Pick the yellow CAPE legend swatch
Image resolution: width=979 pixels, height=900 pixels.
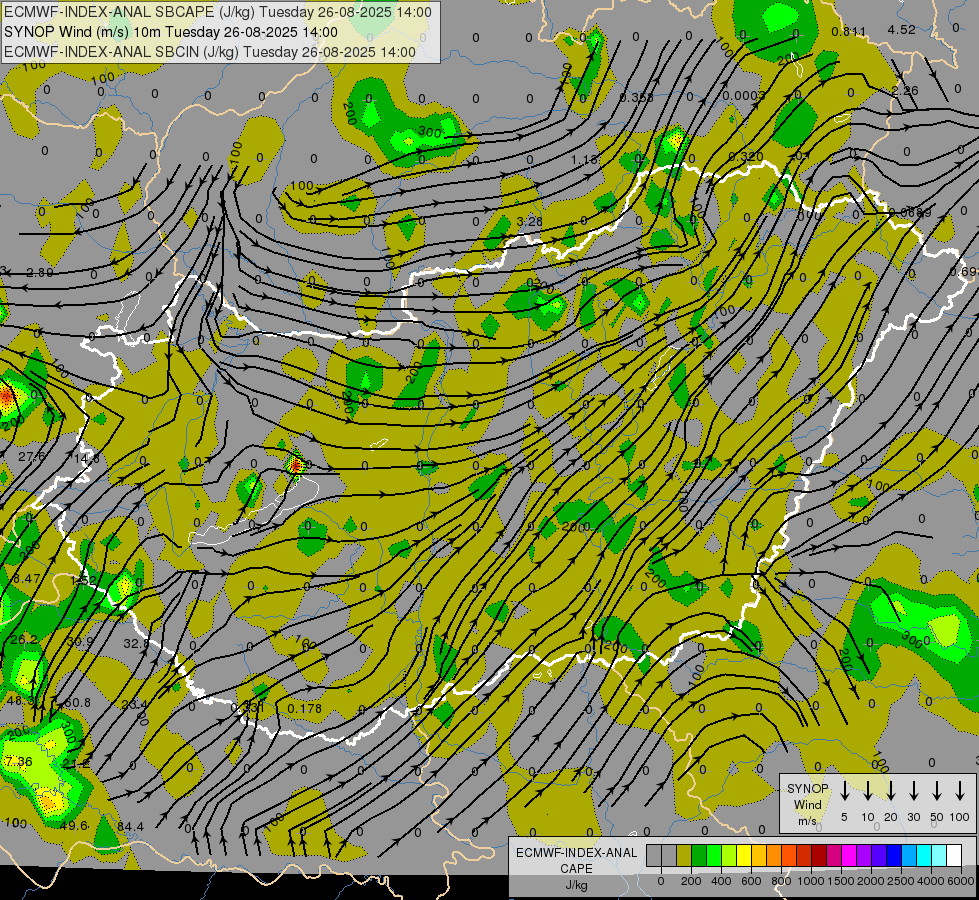(744, 855)
